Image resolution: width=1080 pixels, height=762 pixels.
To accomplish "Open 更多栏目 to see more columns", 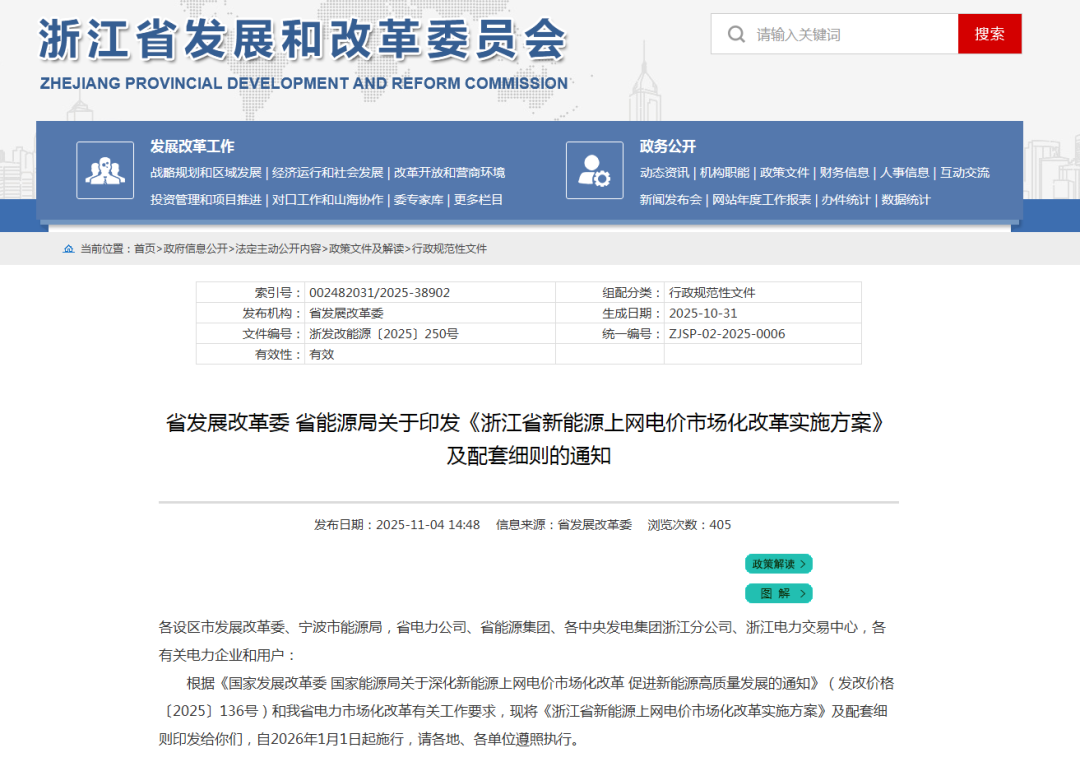I will [480, 198].
